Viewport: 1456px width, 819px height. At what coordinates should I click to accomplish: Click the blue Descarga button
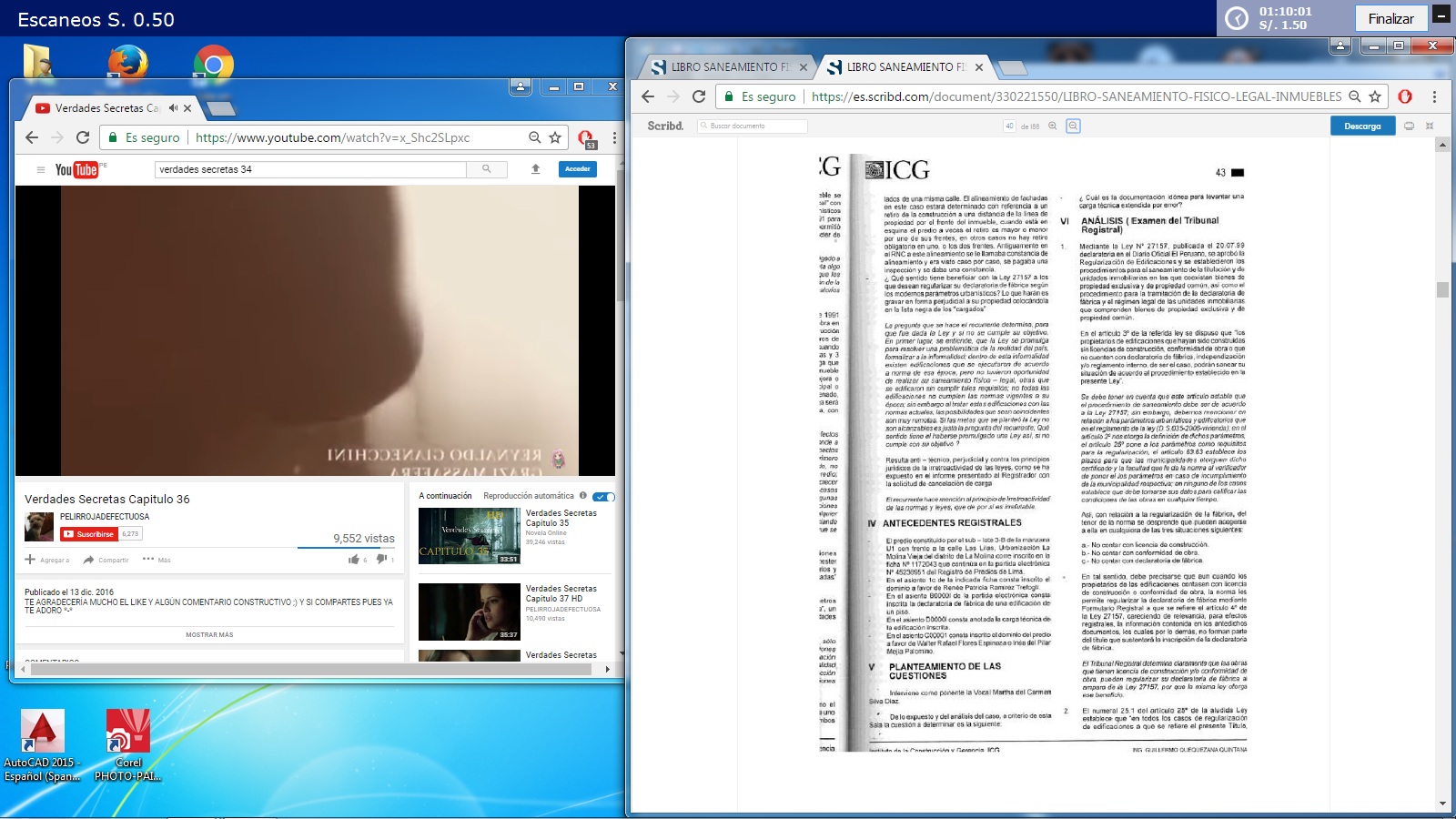[1362, 126]
